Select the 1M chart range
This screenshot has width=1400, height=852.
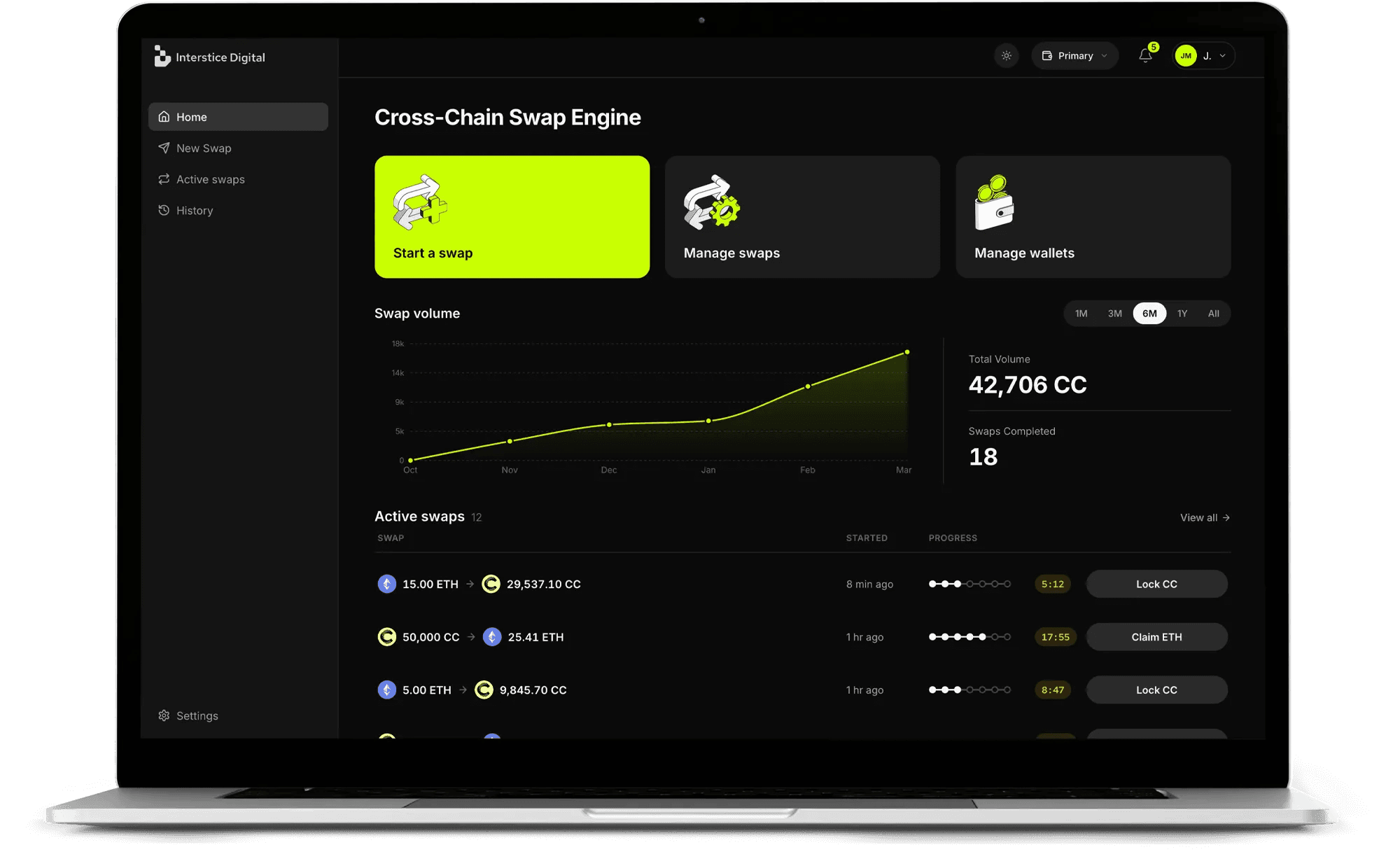click(1081, 314)
